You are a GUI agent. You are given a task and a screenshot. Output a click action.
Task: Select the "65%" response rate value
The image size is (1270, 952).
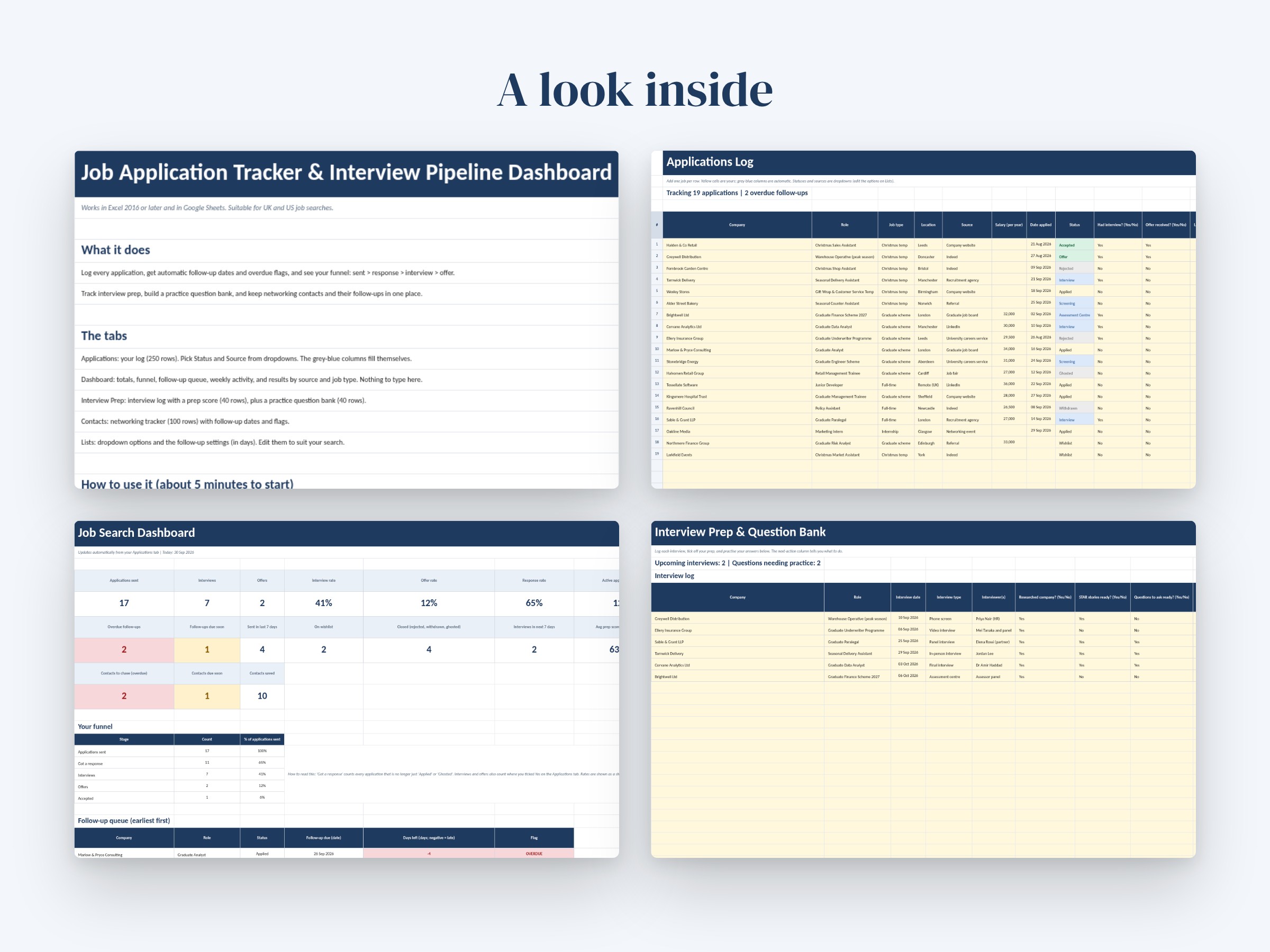point(534,603)
